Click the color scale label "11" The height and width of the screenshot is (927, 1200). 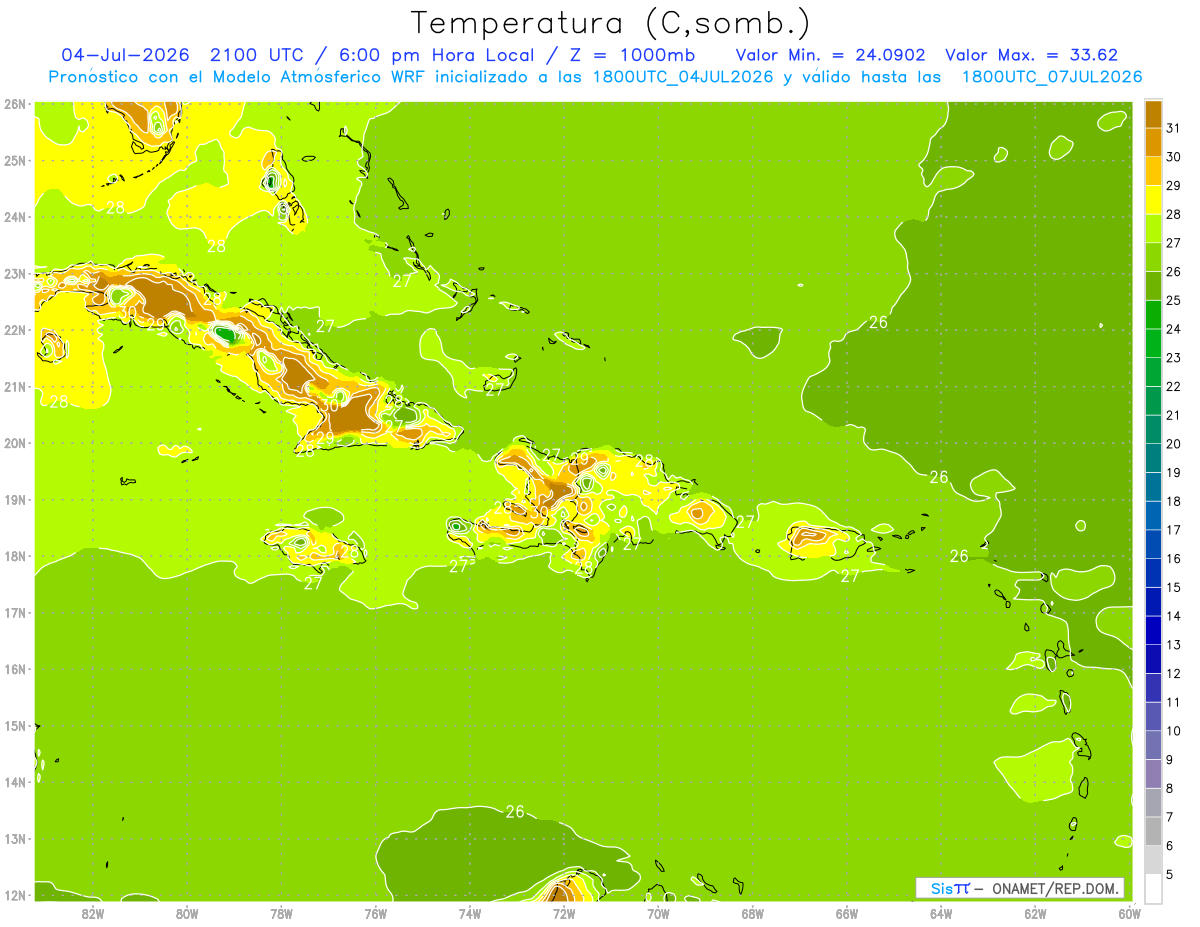point(1173,702)
